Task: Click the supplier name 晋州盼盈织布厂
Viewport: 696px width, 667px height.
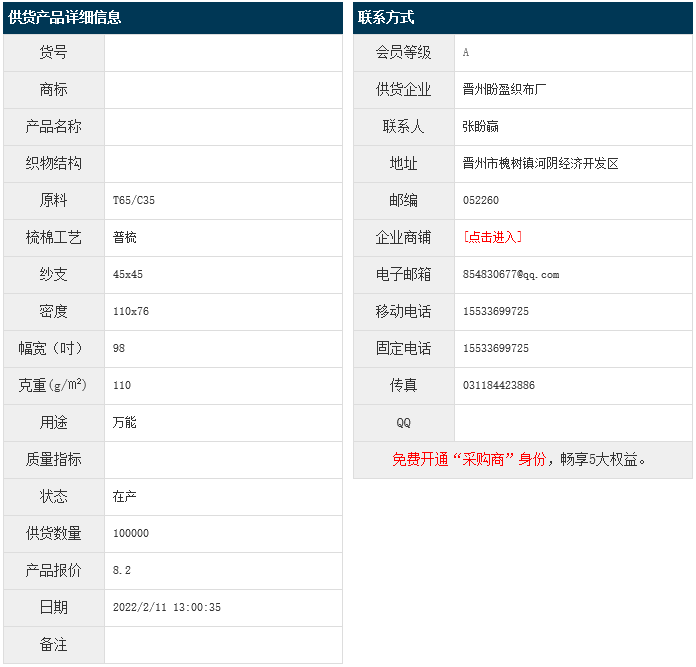Action: 505,89
